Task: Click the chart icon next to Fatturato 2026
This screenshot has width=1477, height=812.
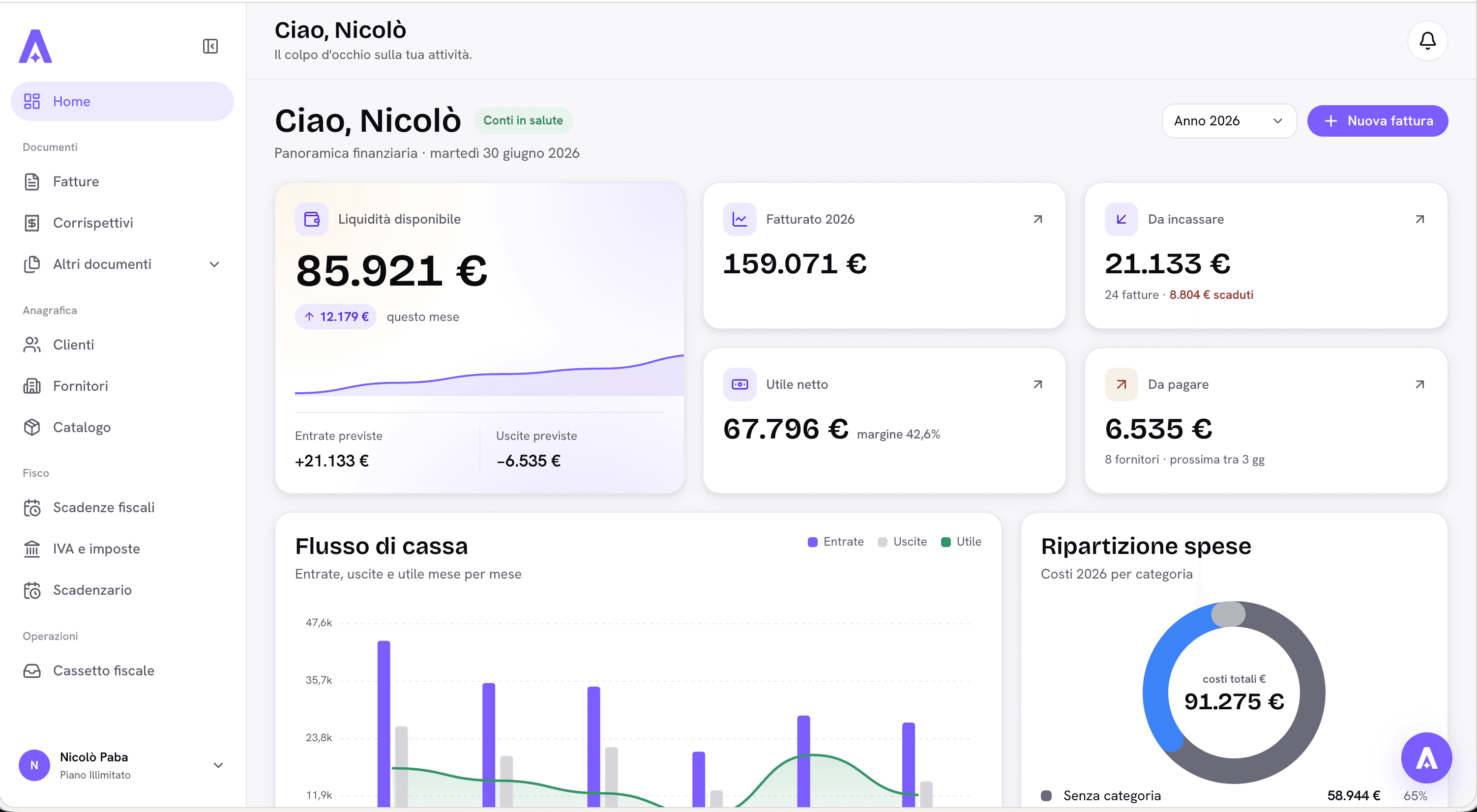Action: pos(739,219)
